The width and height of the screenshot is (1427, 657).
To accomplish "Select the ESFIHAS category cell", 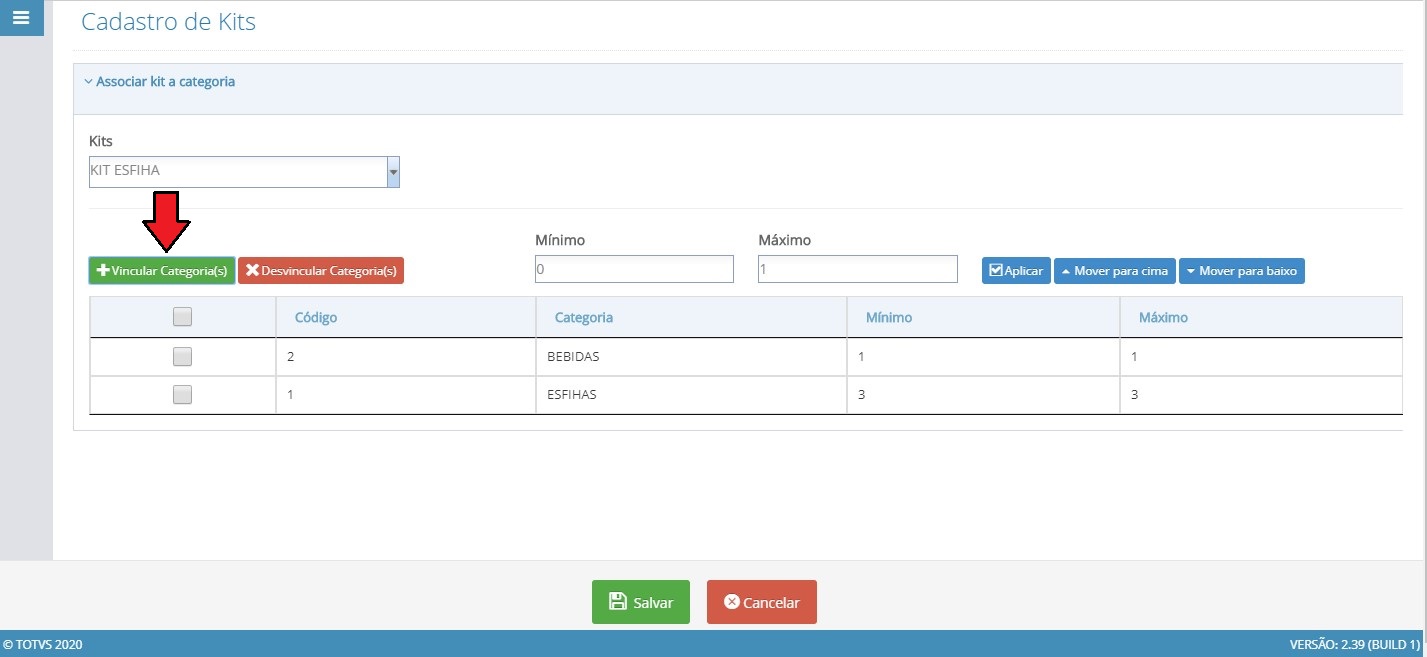I will pos(690,394).
